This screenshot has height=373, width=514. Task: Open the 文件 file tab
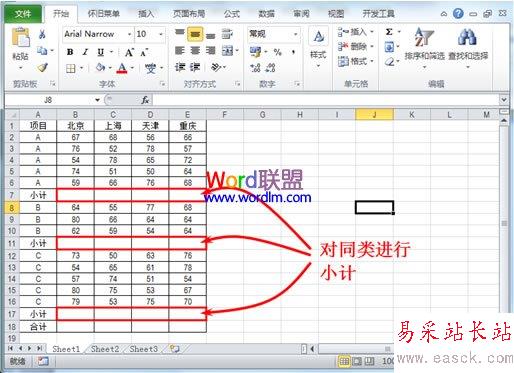pos(23,14)
